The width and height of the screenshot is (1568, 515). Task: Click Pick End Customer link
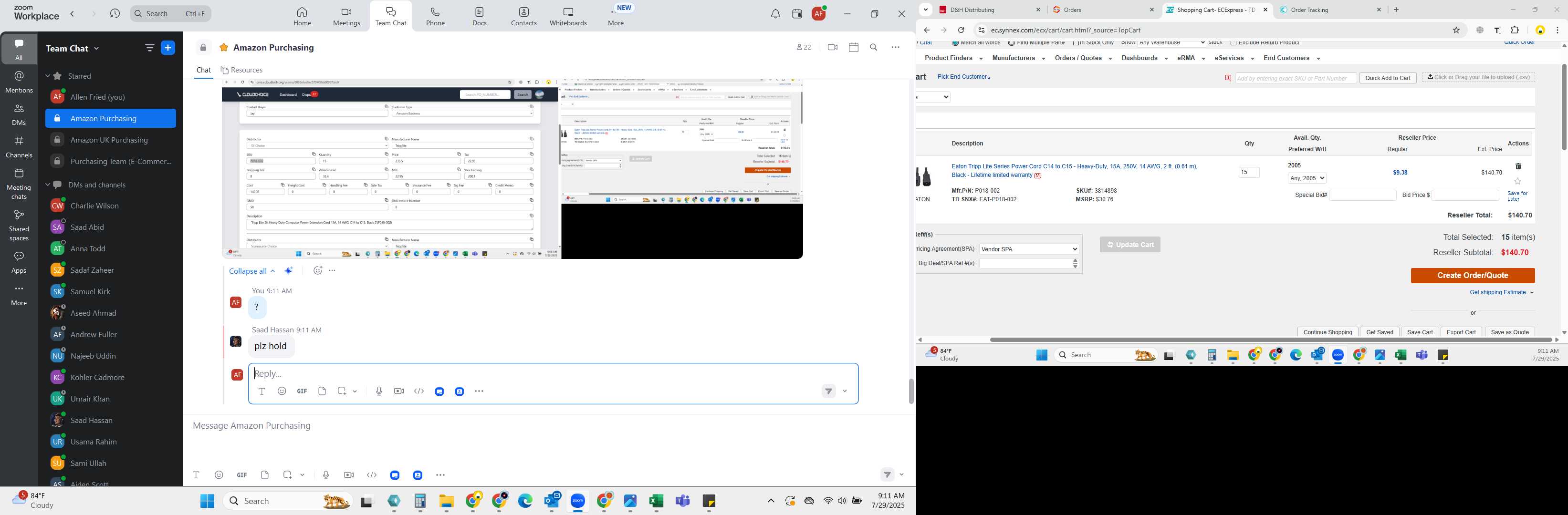pyautogui.click(x=963, y=77)
